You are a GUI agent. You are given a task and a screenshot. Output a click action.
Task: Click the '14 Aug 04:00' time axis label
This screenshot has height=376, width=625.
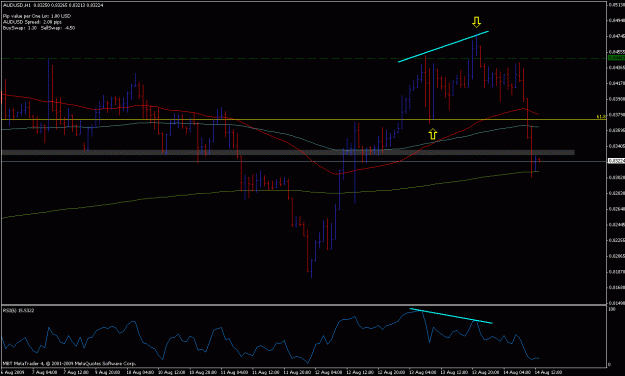(x=517, y=372)
